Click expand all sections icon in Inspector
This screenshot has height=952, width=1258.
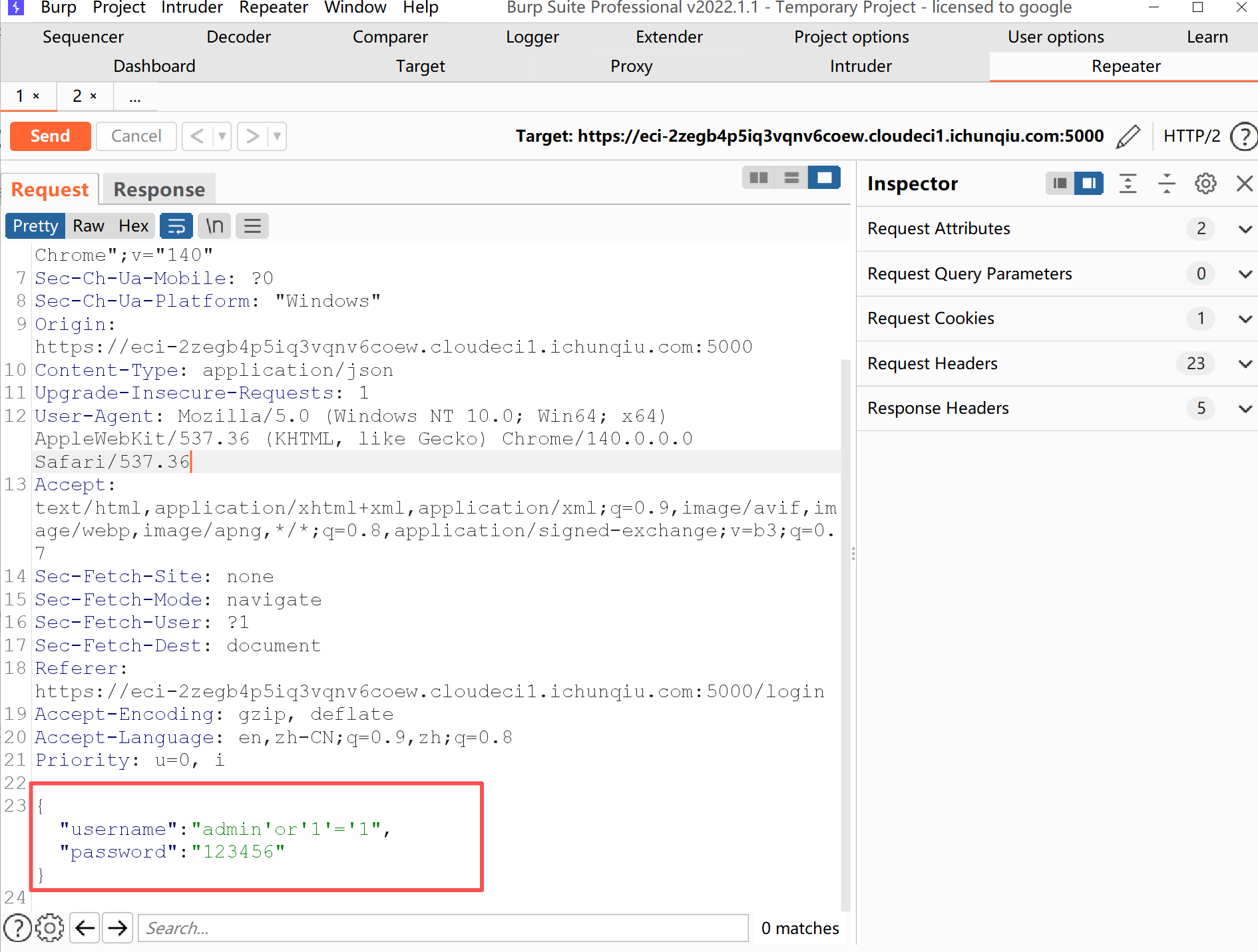pyautogui.click(x=1128, y=184)
